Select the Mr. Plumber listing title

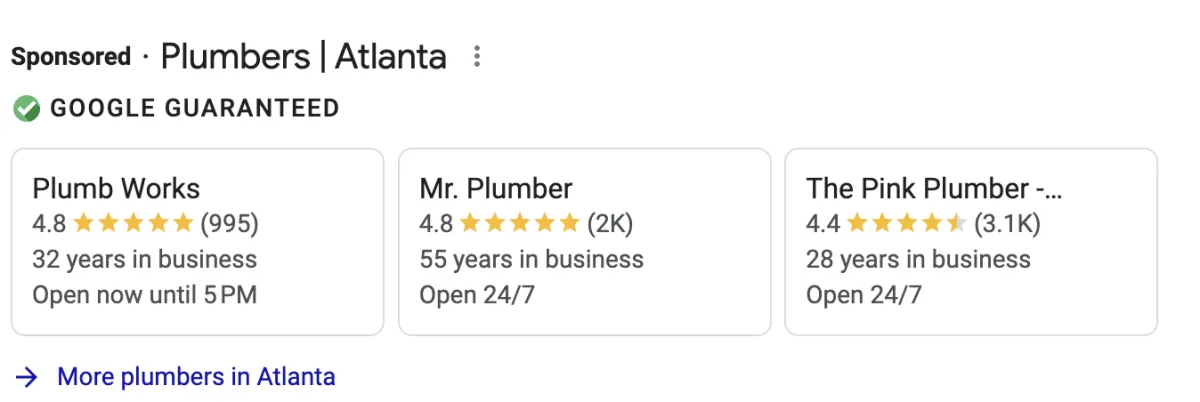point(496,188)
